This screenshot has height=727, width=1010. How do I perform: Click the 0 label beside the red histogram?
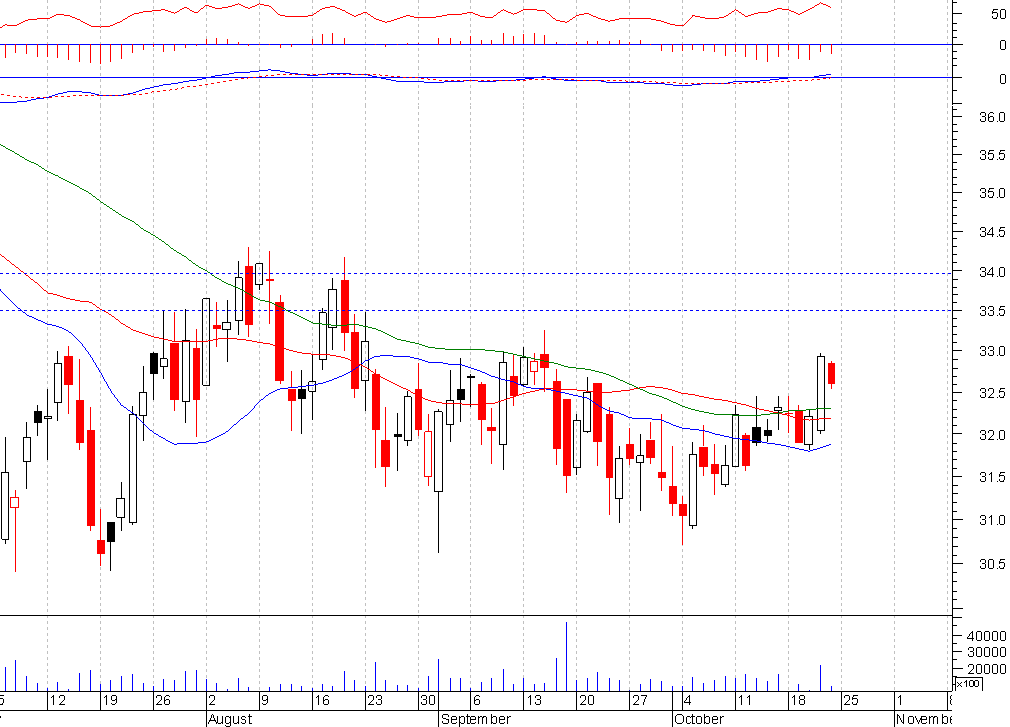[1002, 45]
